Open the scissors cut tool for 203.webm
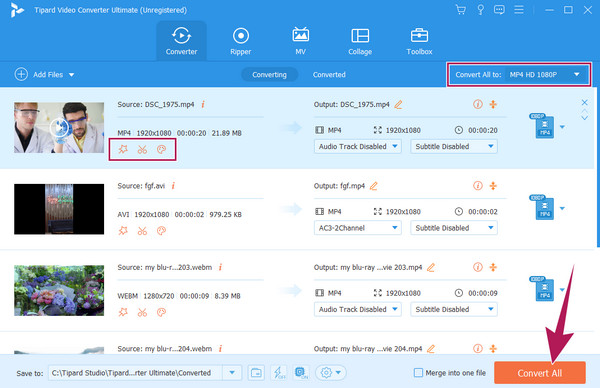The width and height of the screenshot is (600, 388). pos(142,312)
